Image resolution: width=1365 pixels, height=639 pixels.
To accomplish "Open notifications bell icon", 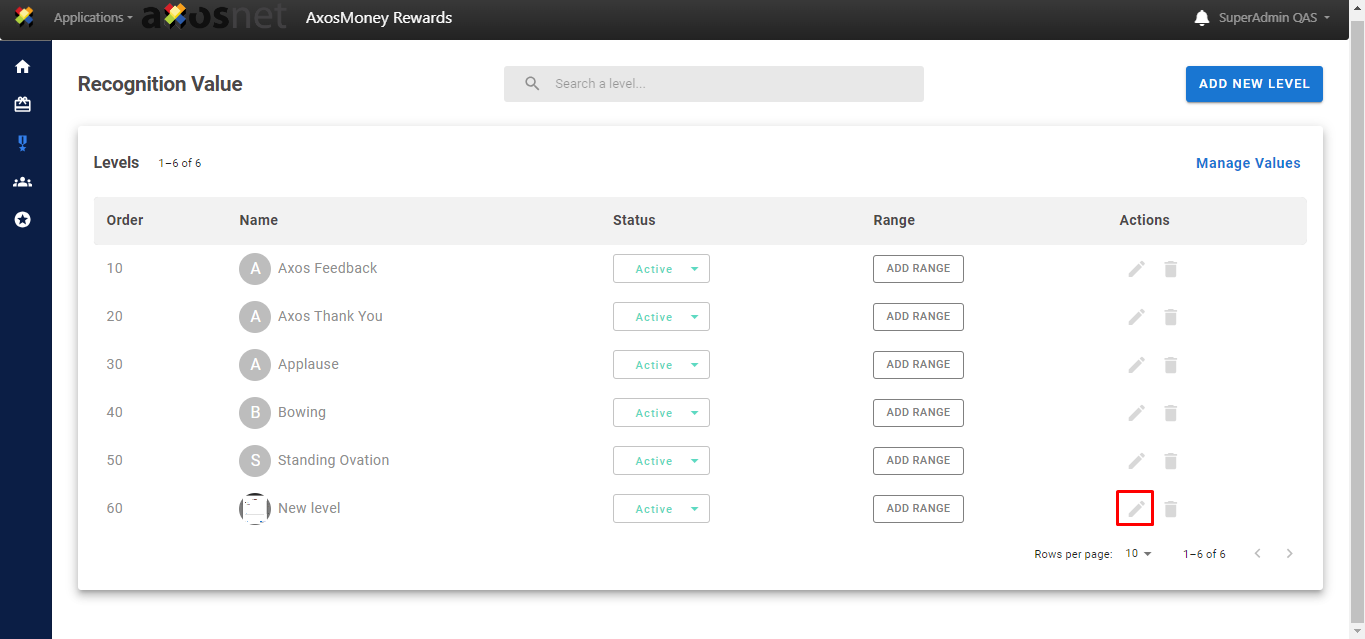I will 1201,18.
